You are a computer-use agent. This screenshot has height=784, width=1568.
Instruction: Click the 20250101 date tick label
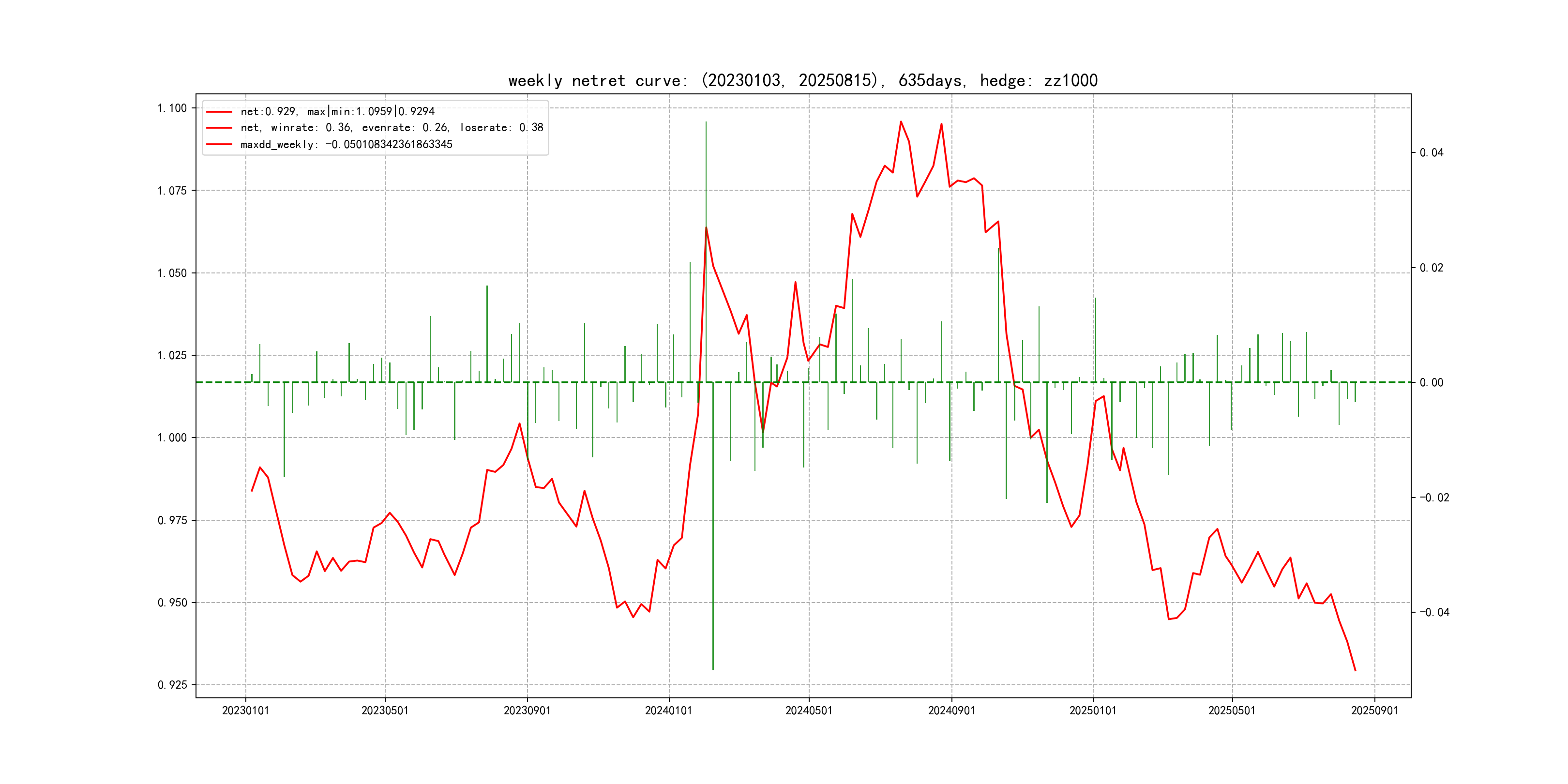pos(1093,710)
